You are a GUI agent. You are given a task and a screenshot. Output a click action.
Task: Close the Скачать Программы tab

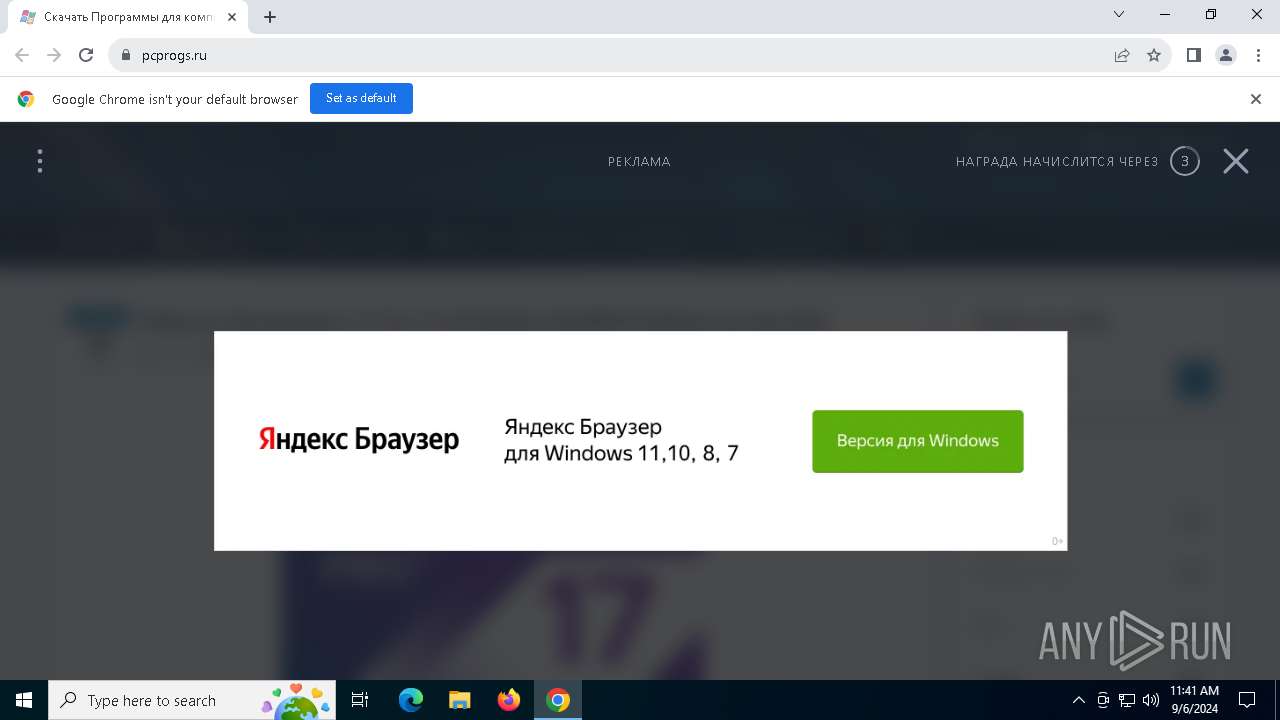tap(232, 17)
